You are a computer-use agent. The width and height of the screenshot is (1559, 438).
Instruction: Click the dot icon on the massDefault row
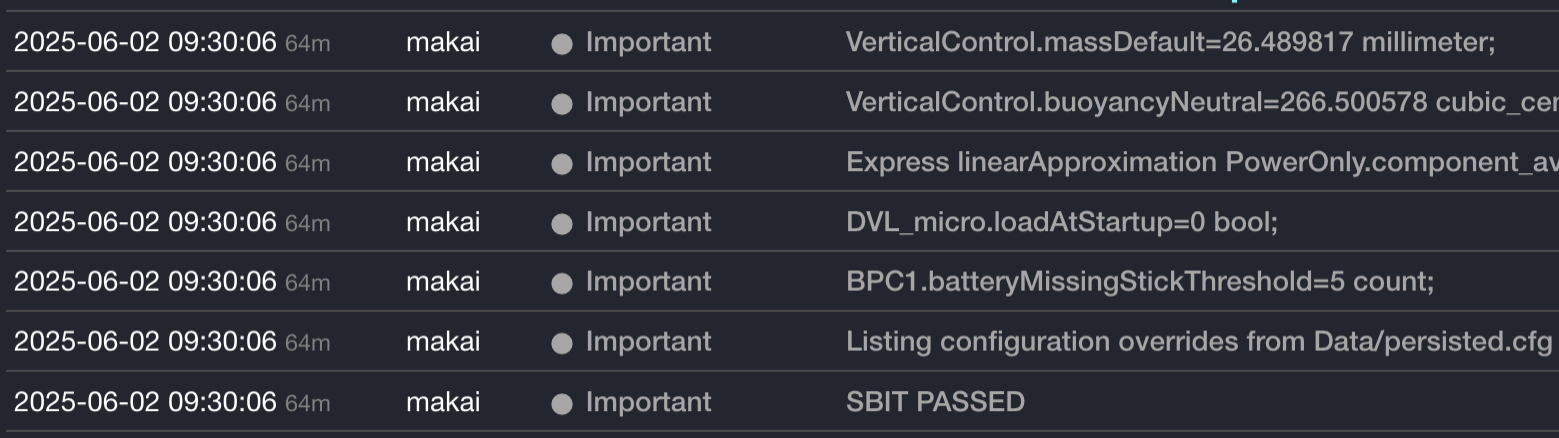562,43
